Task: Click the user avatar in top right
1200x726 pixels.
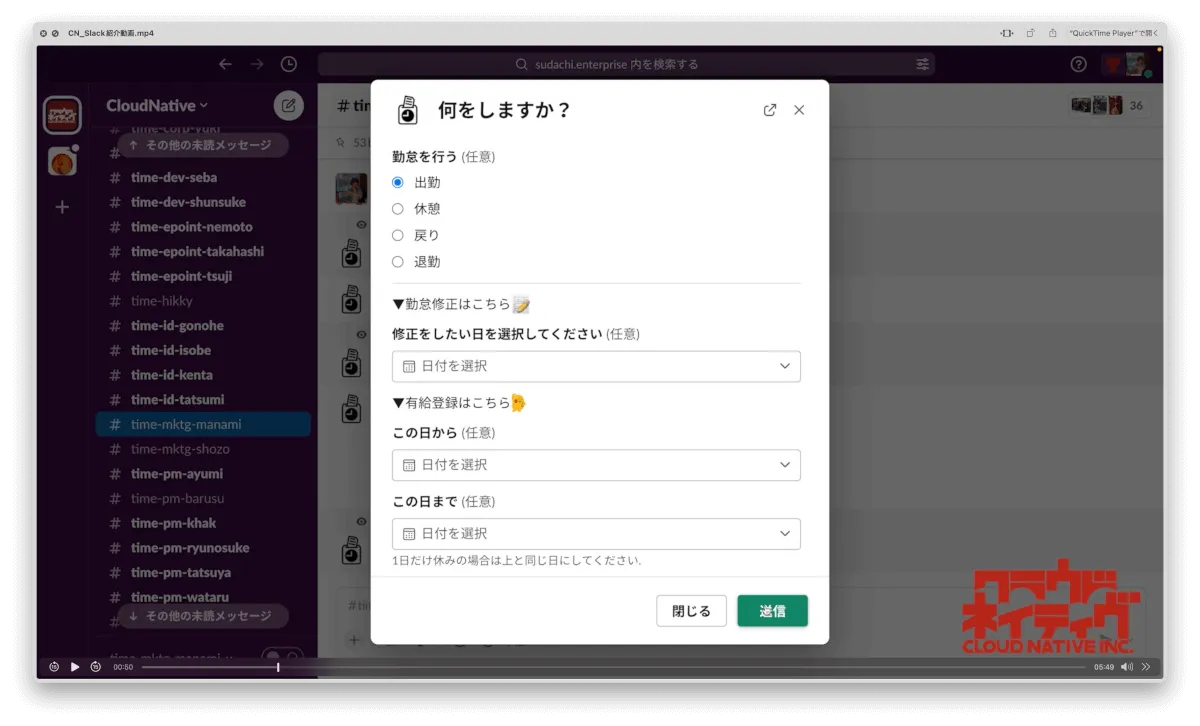Action: pyautogui.click(x=1138, y=65)
